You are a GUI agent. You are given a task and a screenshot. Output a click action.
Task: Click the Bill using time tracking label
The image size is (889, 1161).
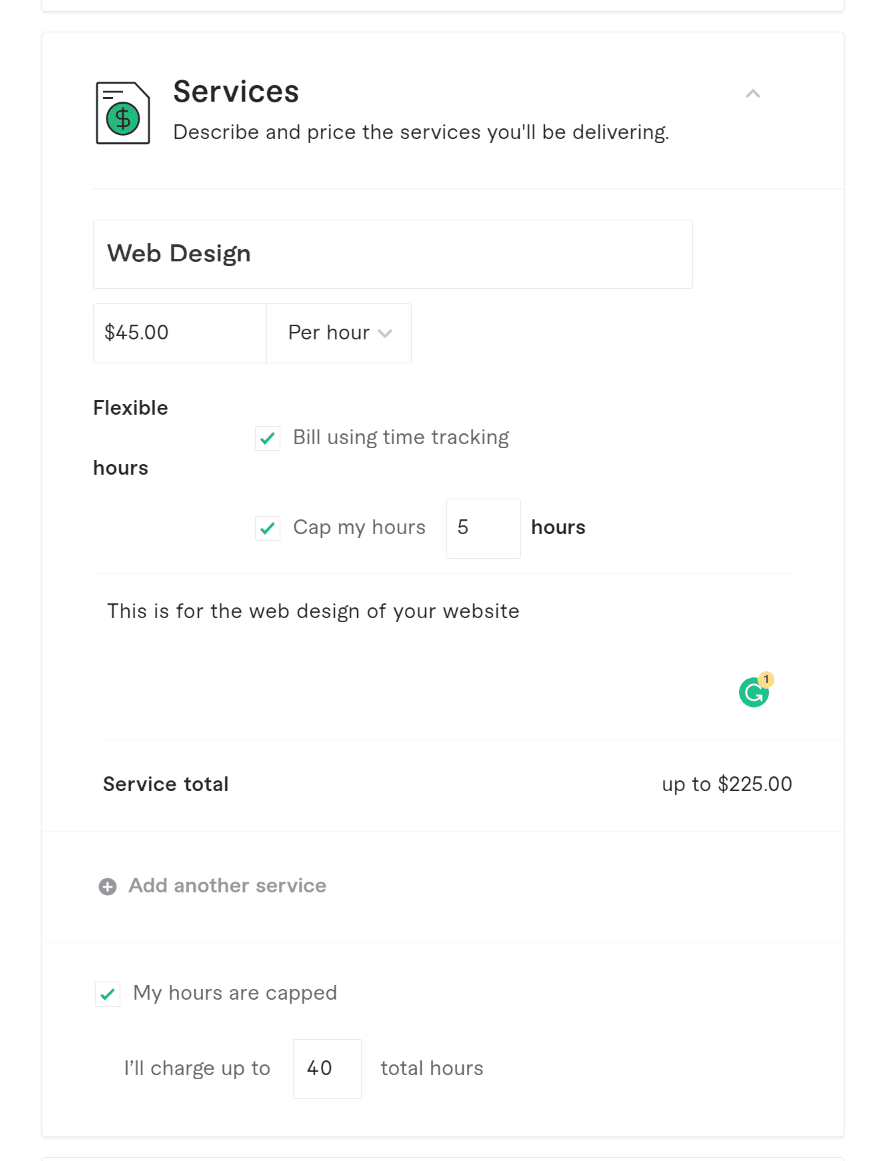click(401, 438)
